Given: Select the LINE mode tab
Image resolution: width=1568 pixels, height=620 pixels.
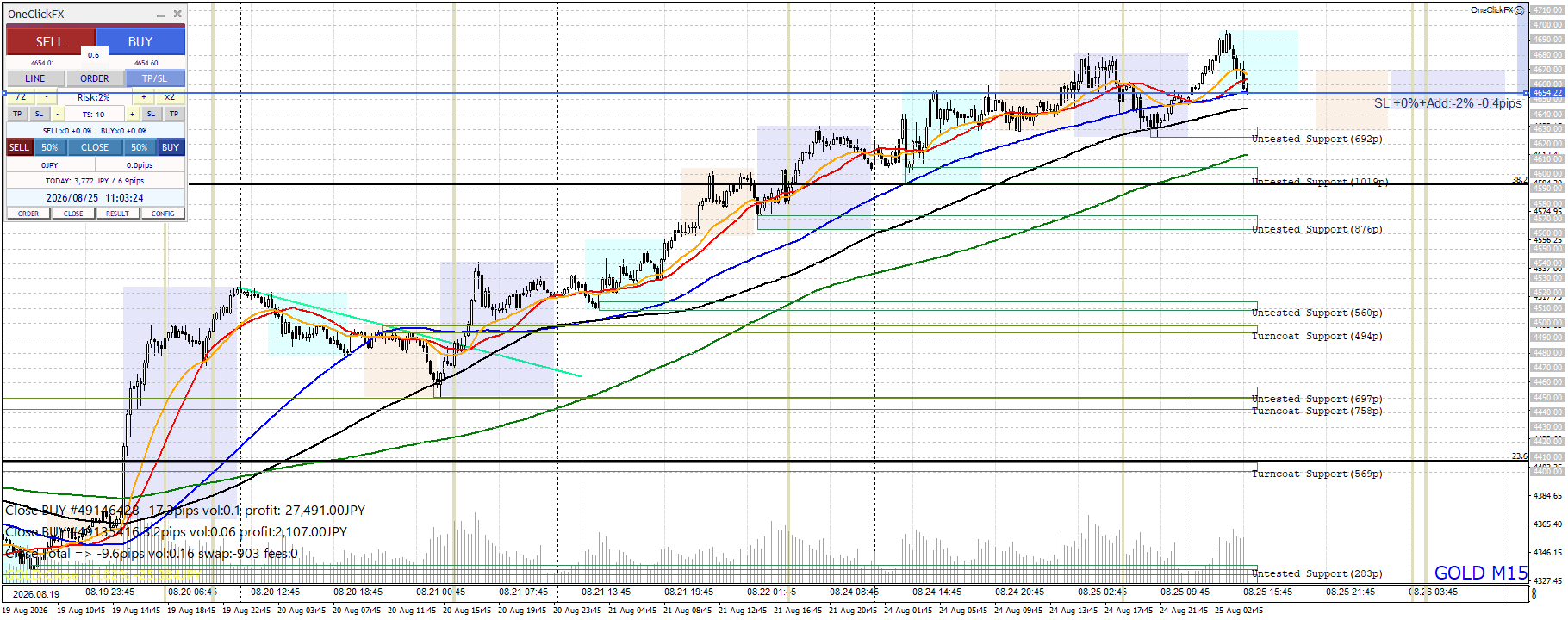Looking at the screenshot, I should (x=35, y=78).
